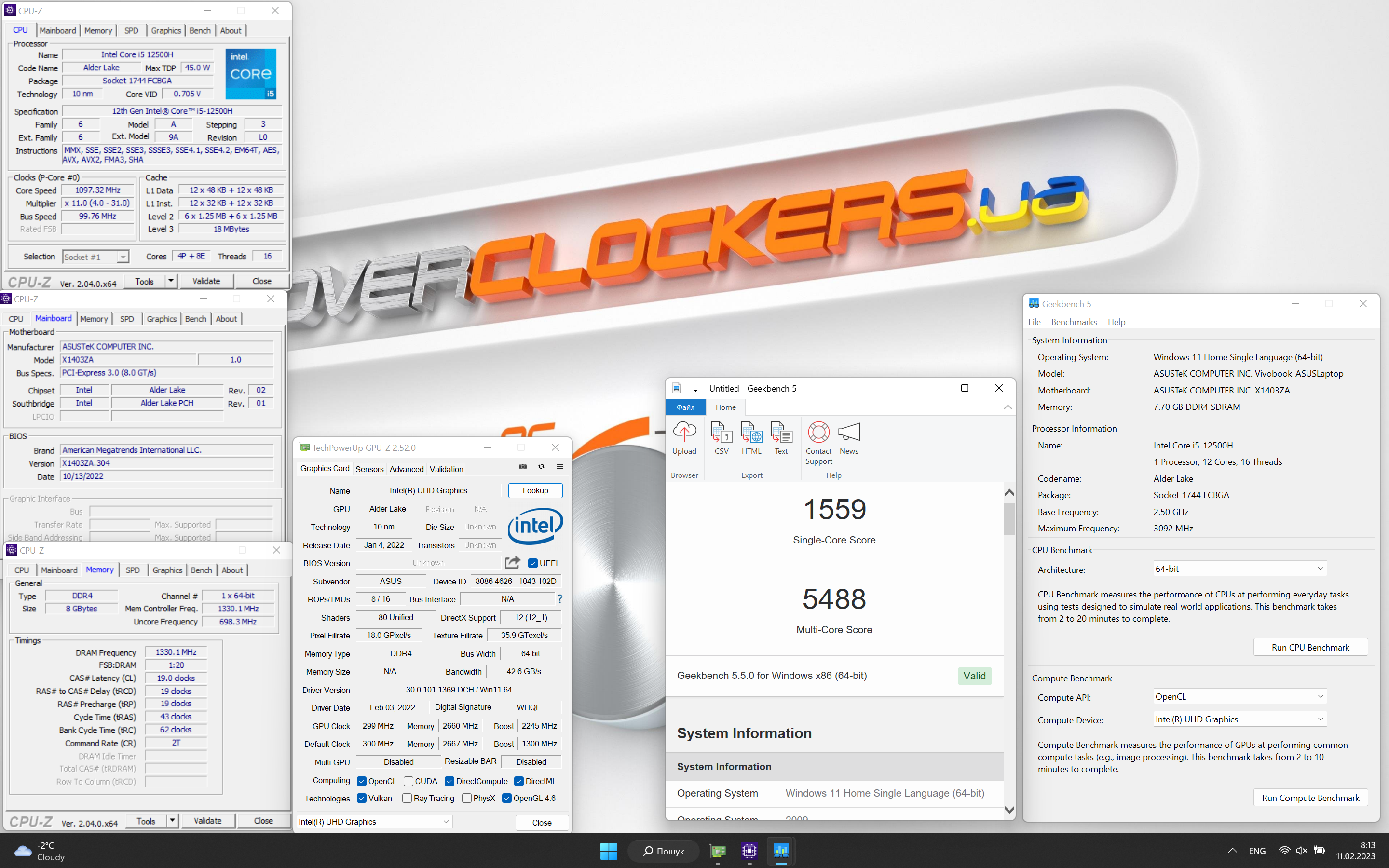Open the Файл tab in Geekbench results
The image size is (1389, 868).
685,407
